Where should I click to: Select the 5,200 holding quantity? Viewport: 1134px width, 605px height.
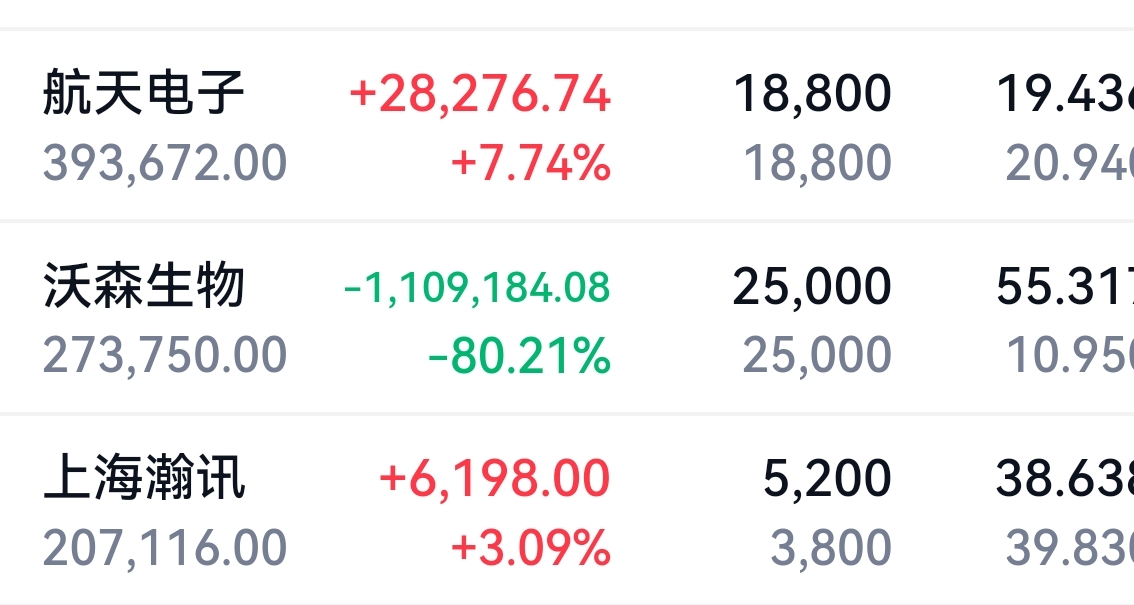coord(827,479)
